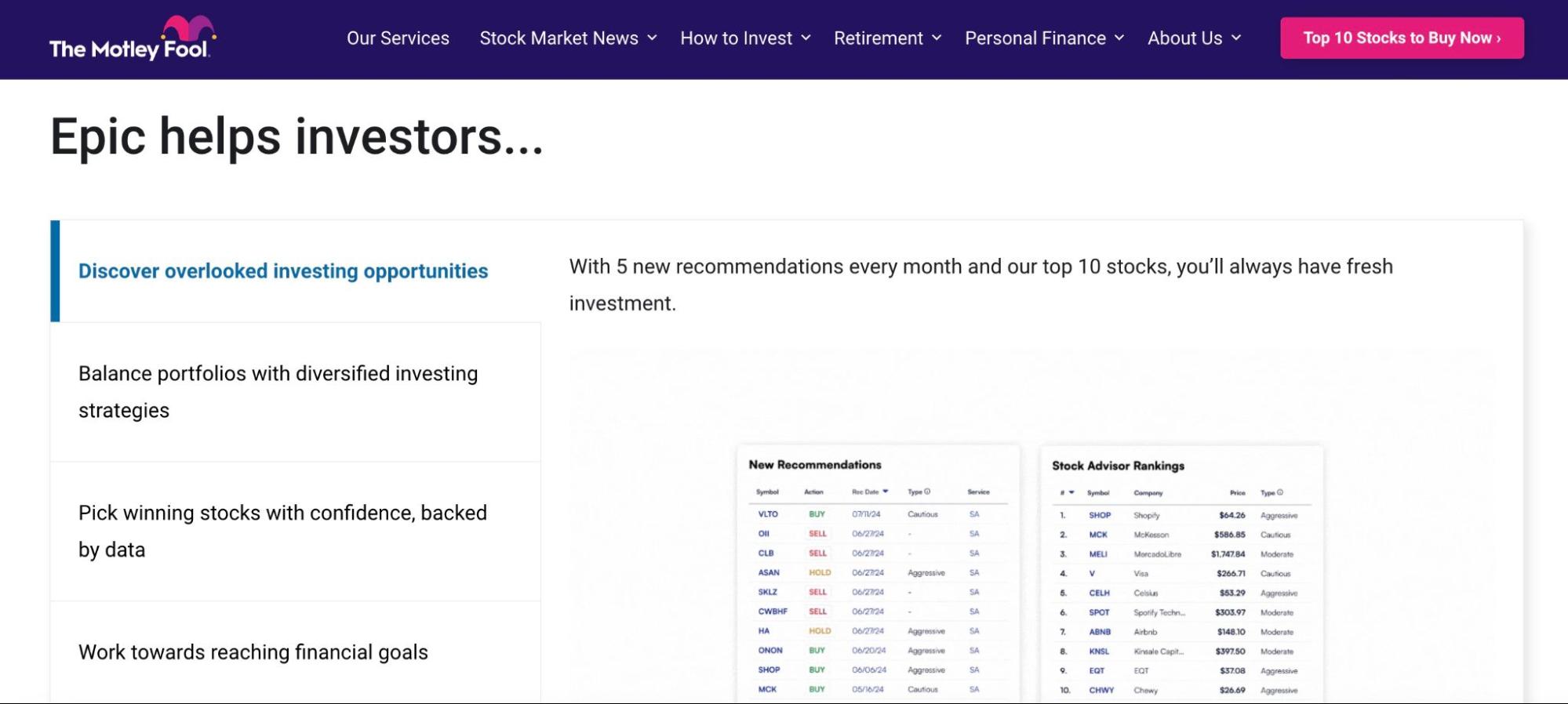Click $1,747.84 price in Rankings

[x=1228, y=553]
